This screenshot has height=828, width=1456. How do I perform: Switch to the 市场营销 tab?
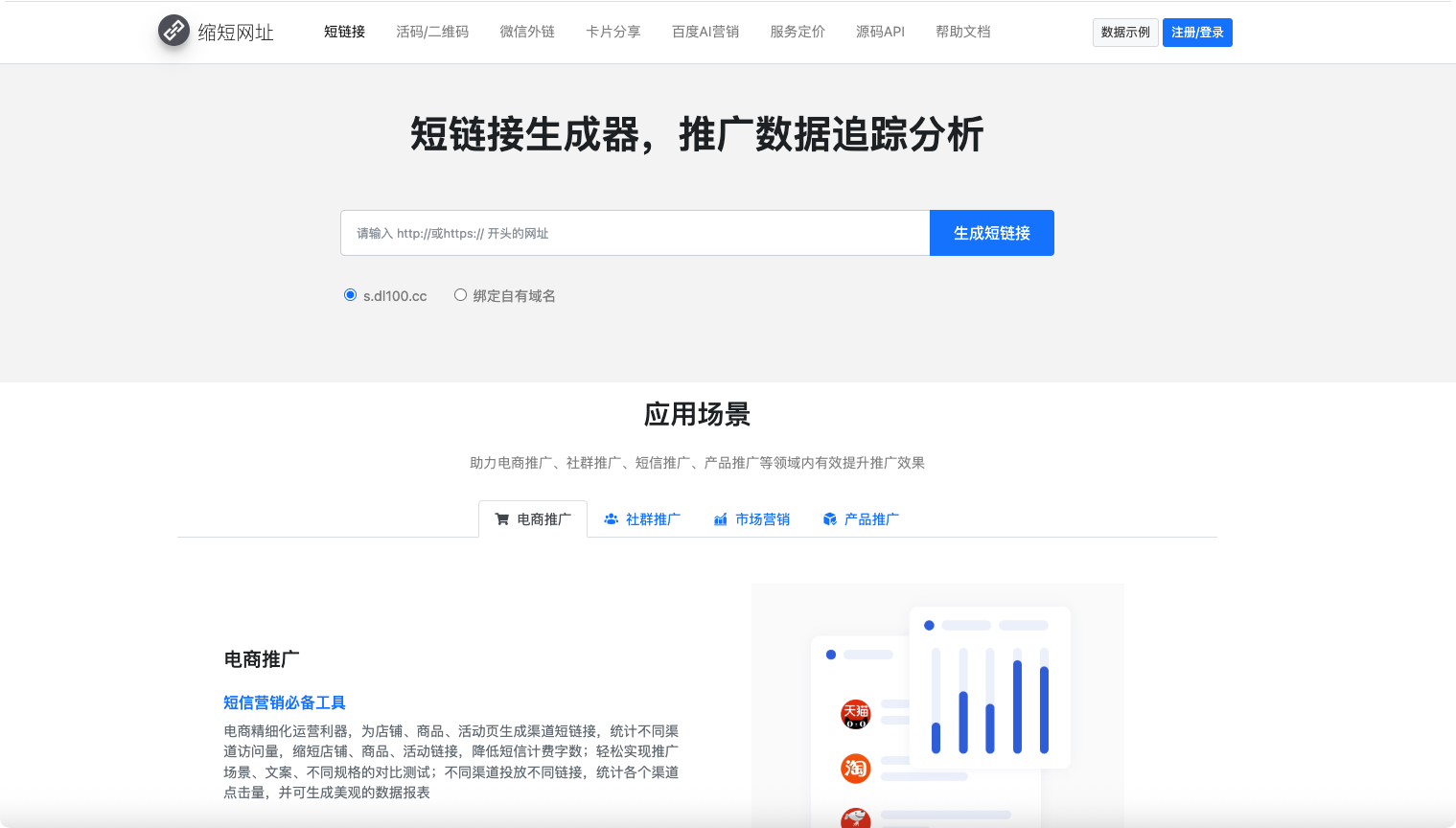[x=762, y=518]
